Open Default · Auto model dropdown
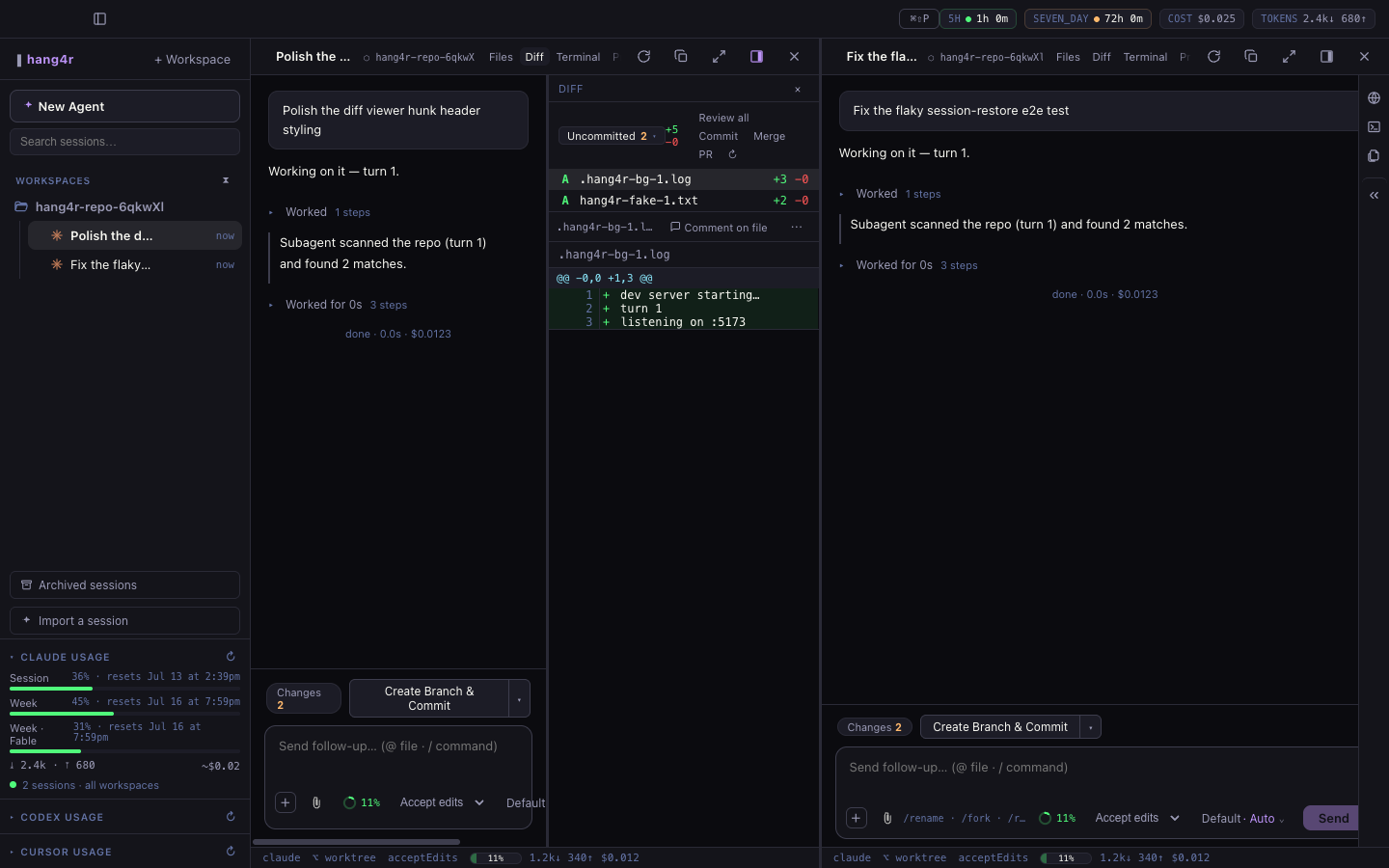1389x868 pixels. pyautogui.click(x=1243, y=819)
